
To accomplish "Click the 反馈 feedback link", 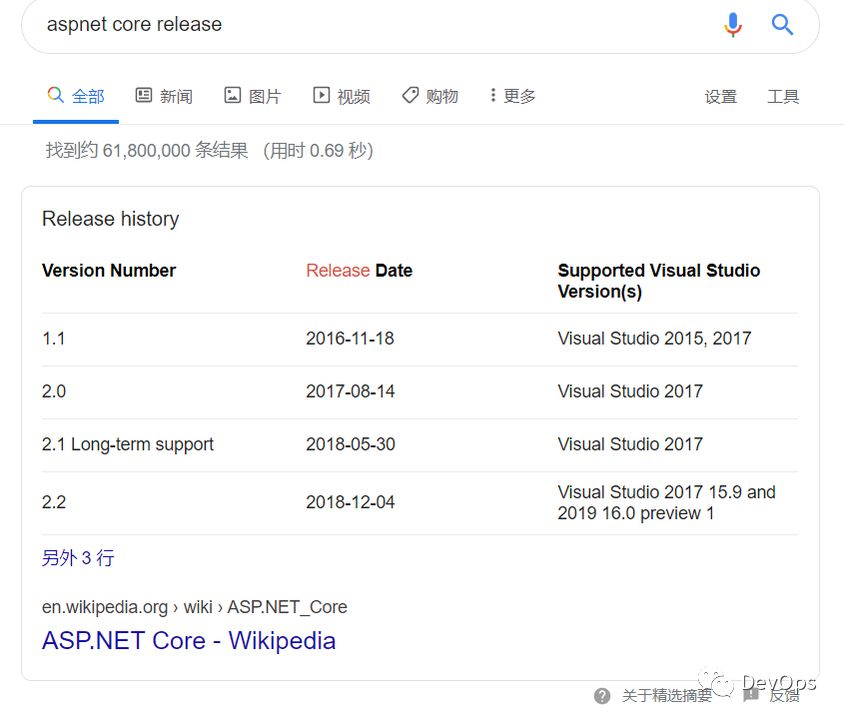I will click(784, 696).
